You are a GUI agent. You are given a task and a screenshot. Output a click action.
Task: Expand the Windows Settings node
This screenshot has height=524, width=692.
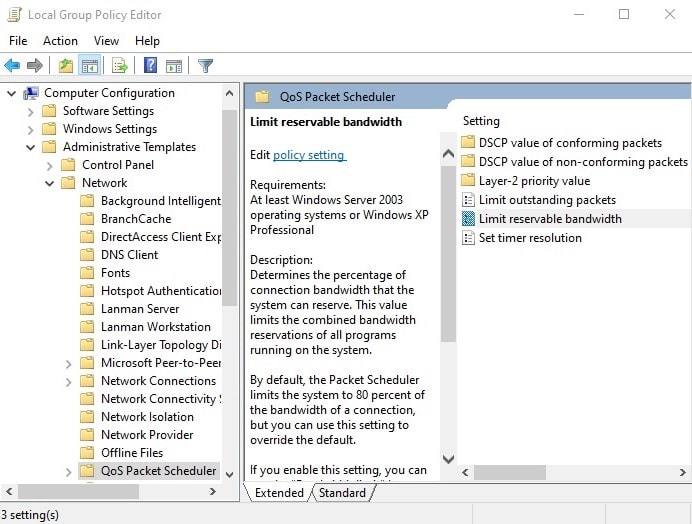click(x=30, y=130)
